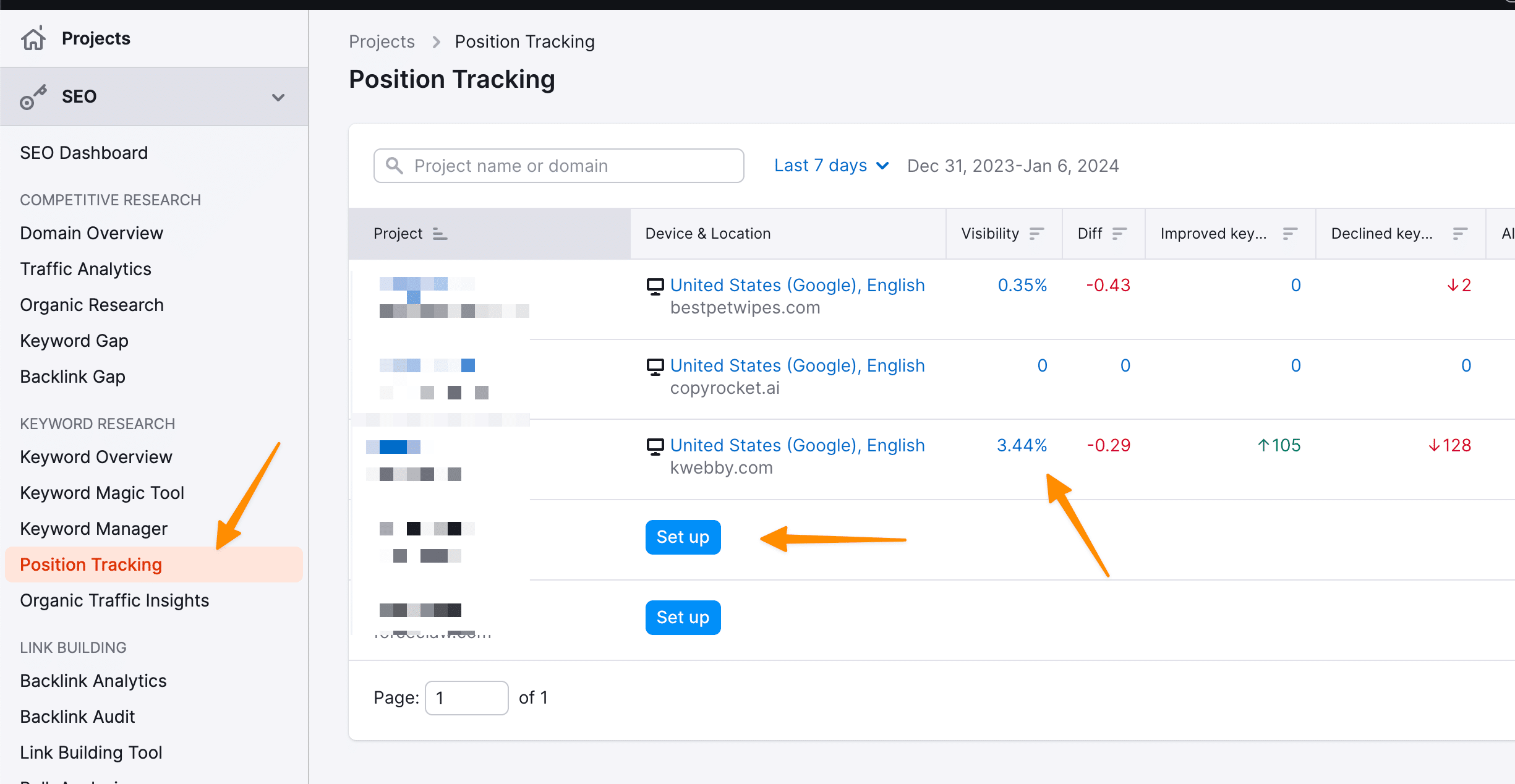
Task: Select Domain Overview from sidebar menu
Action: click(x=92, y=233)
